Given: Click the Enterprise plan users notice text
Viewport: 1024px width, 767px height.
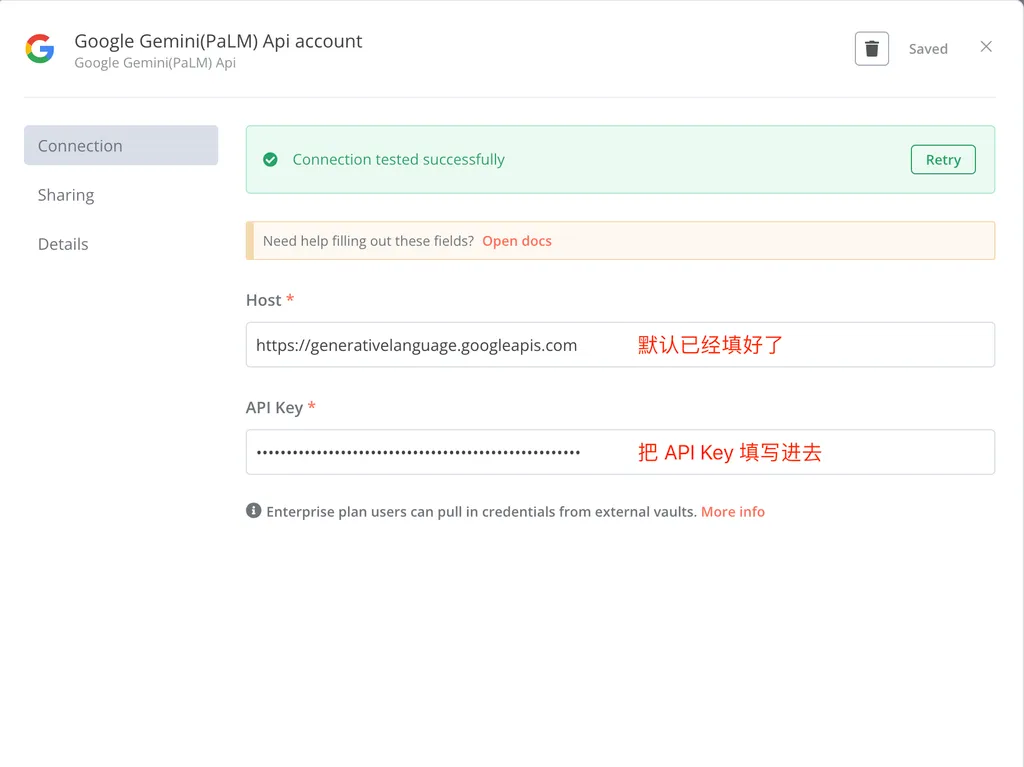Looking at the screenshot, I should tap(481, 512).
